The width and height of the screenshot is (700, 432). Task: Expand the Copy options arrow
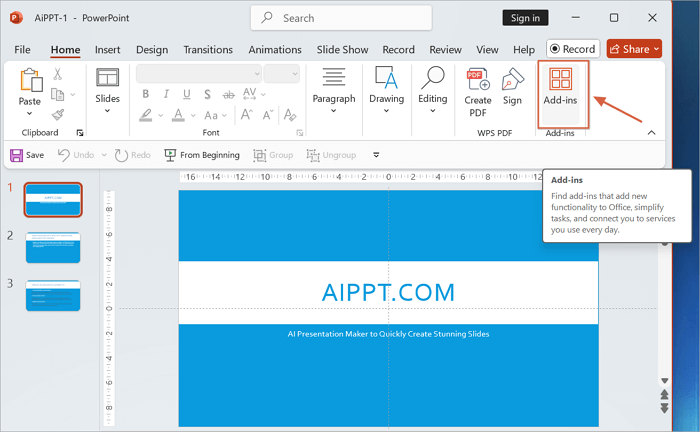click(x=73, y=95)
